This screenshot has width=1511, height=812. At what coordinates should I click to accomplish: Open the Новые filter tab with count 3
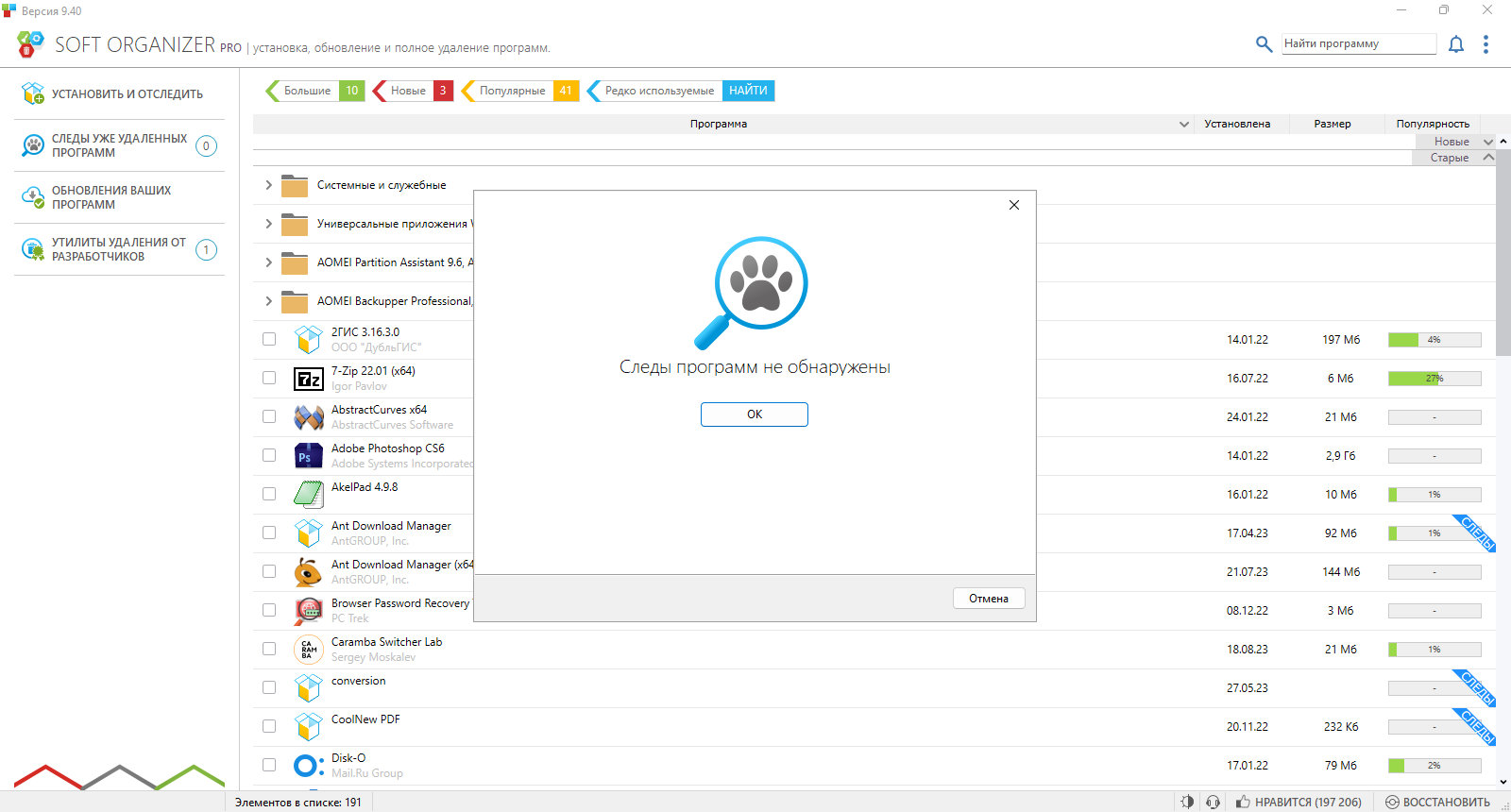click(x=413, y=91)
